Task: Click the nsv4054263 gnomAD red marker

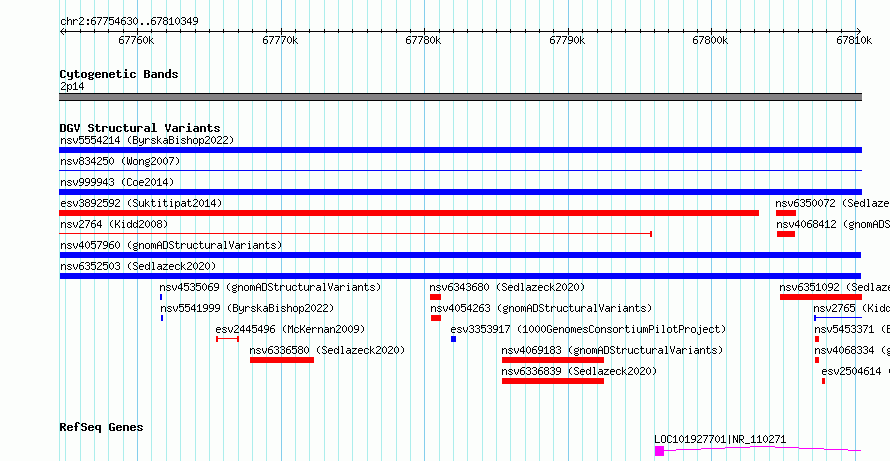Action: coord(436,318)
